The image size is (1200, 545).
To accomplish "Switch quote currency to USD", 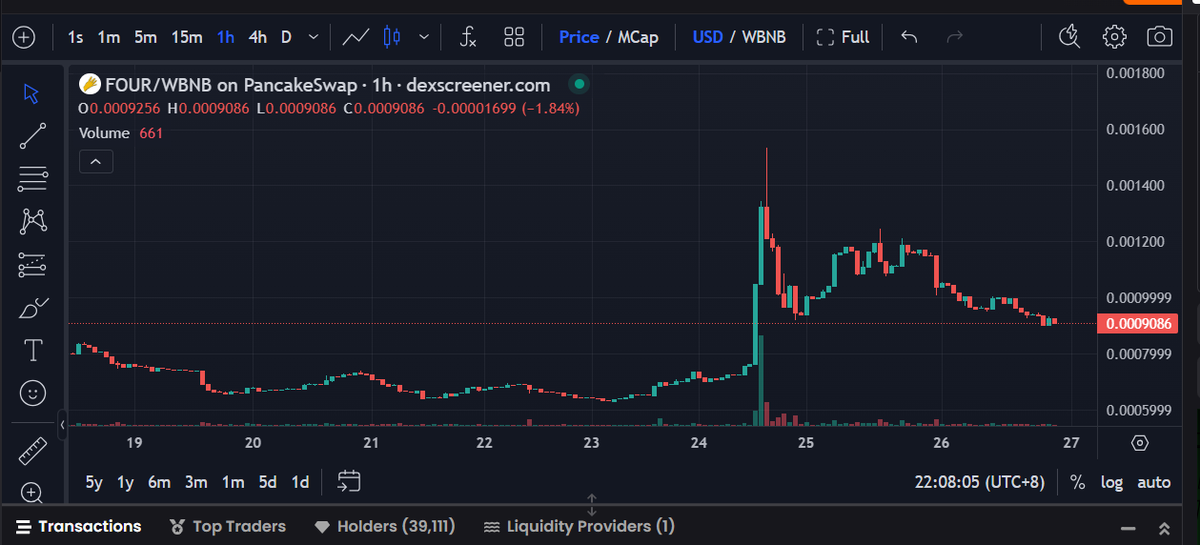I will pos(708,37).
